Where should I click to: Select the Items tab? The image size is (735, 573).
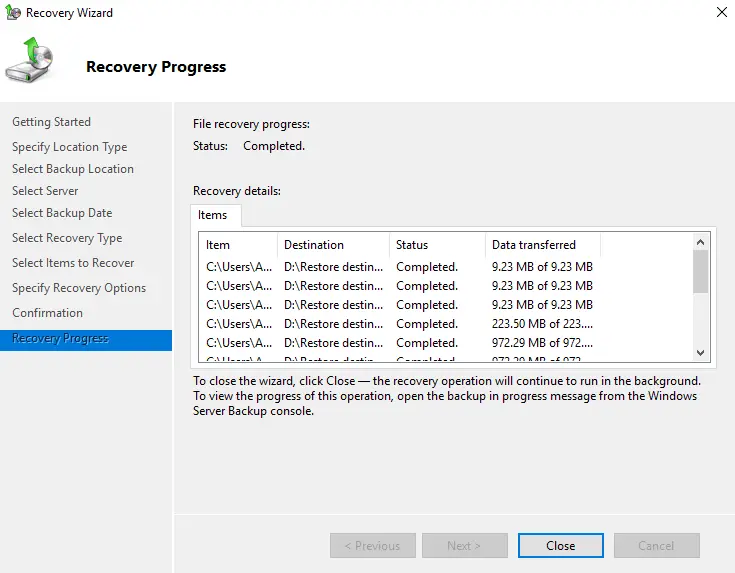pyautogui.click(x=213, y=215)
